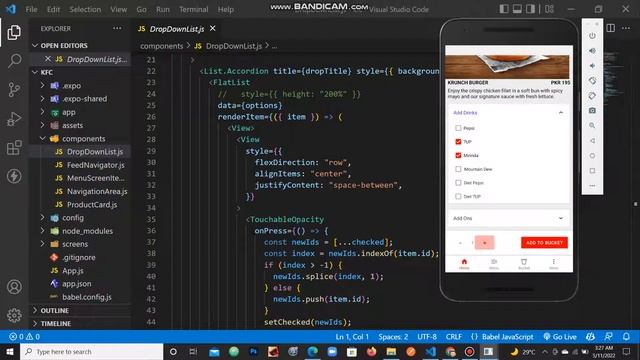Open the Extensions view
Viewport: 640px width, 360px height.
click(x=14, y=147)
